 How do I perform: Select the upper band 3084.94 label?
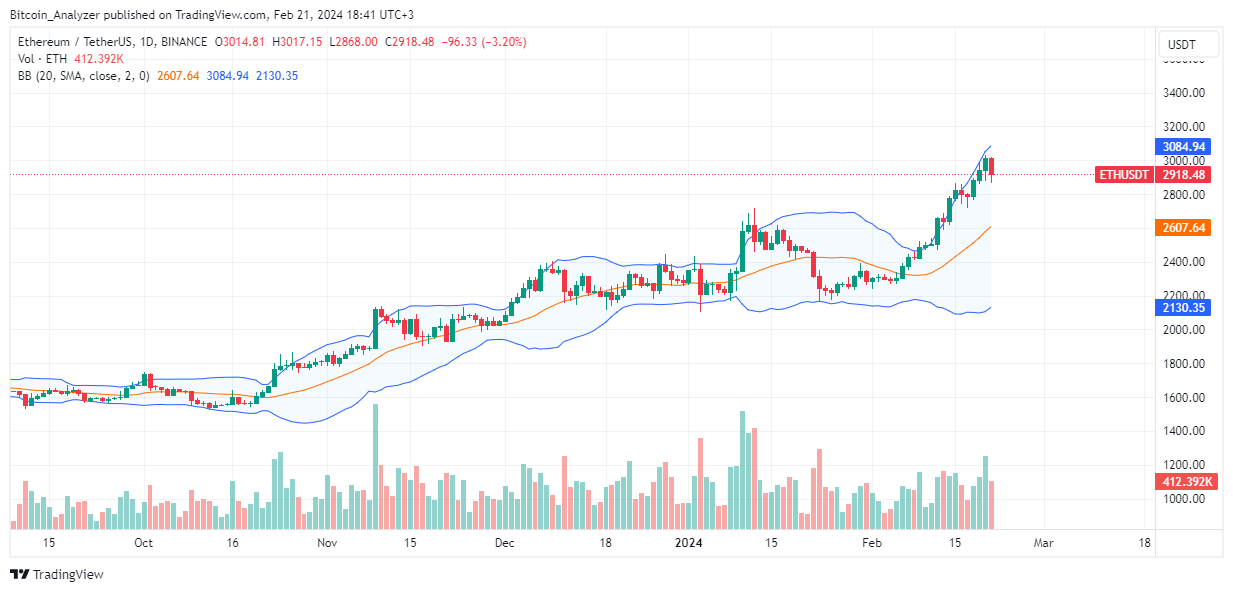[x=1183, y=146]
